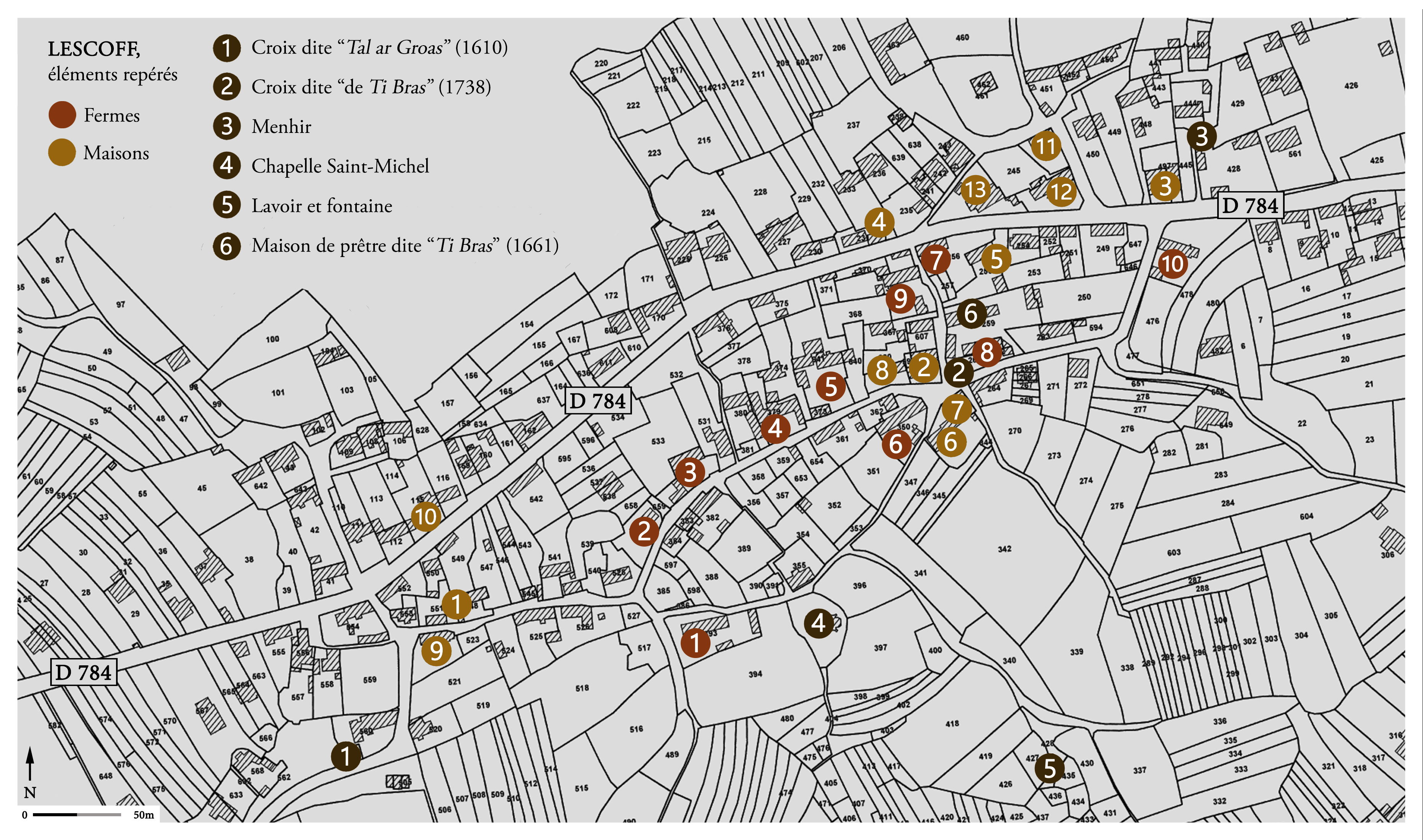The image size is (1423, 840).
Task: Click the 50m scale bar
Action: (x=77, y=815)
